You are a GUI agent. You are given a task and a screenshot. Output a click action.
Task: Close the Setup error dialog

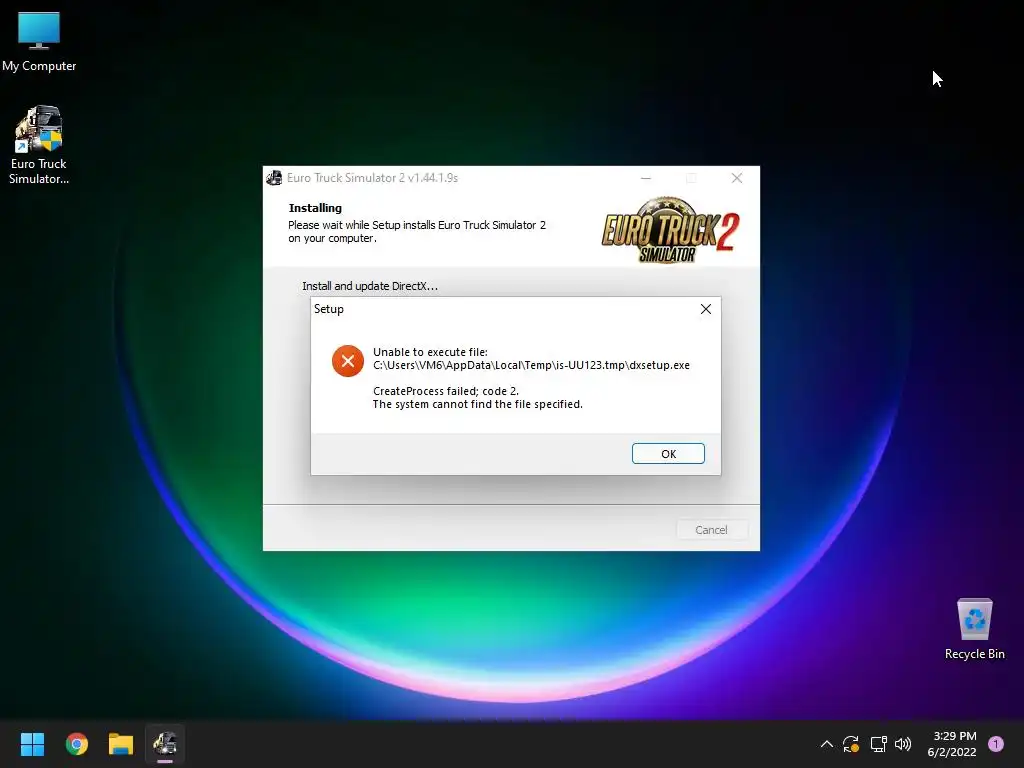706,309
